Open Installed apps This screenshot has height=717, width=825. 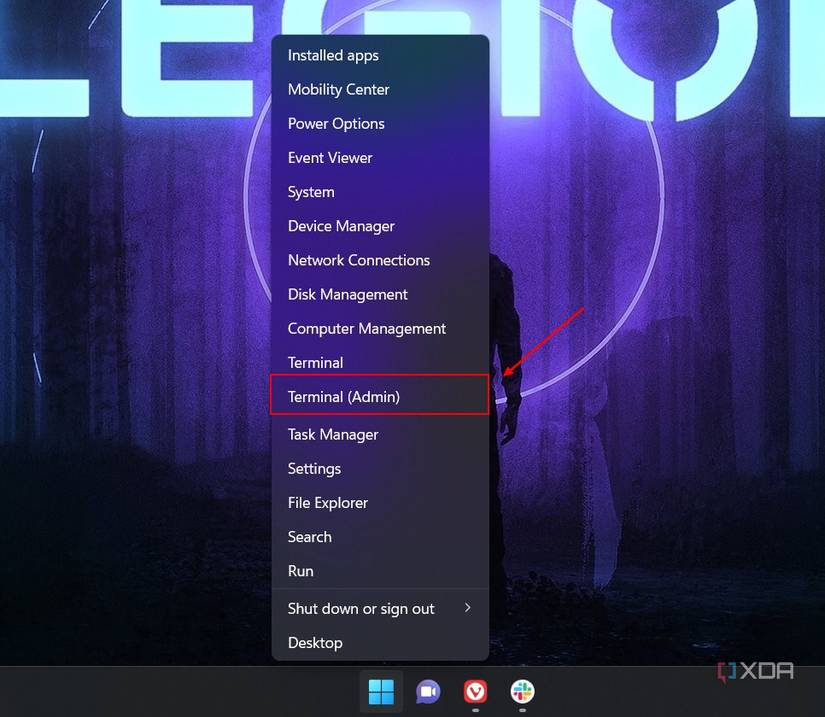coord(333,55)
